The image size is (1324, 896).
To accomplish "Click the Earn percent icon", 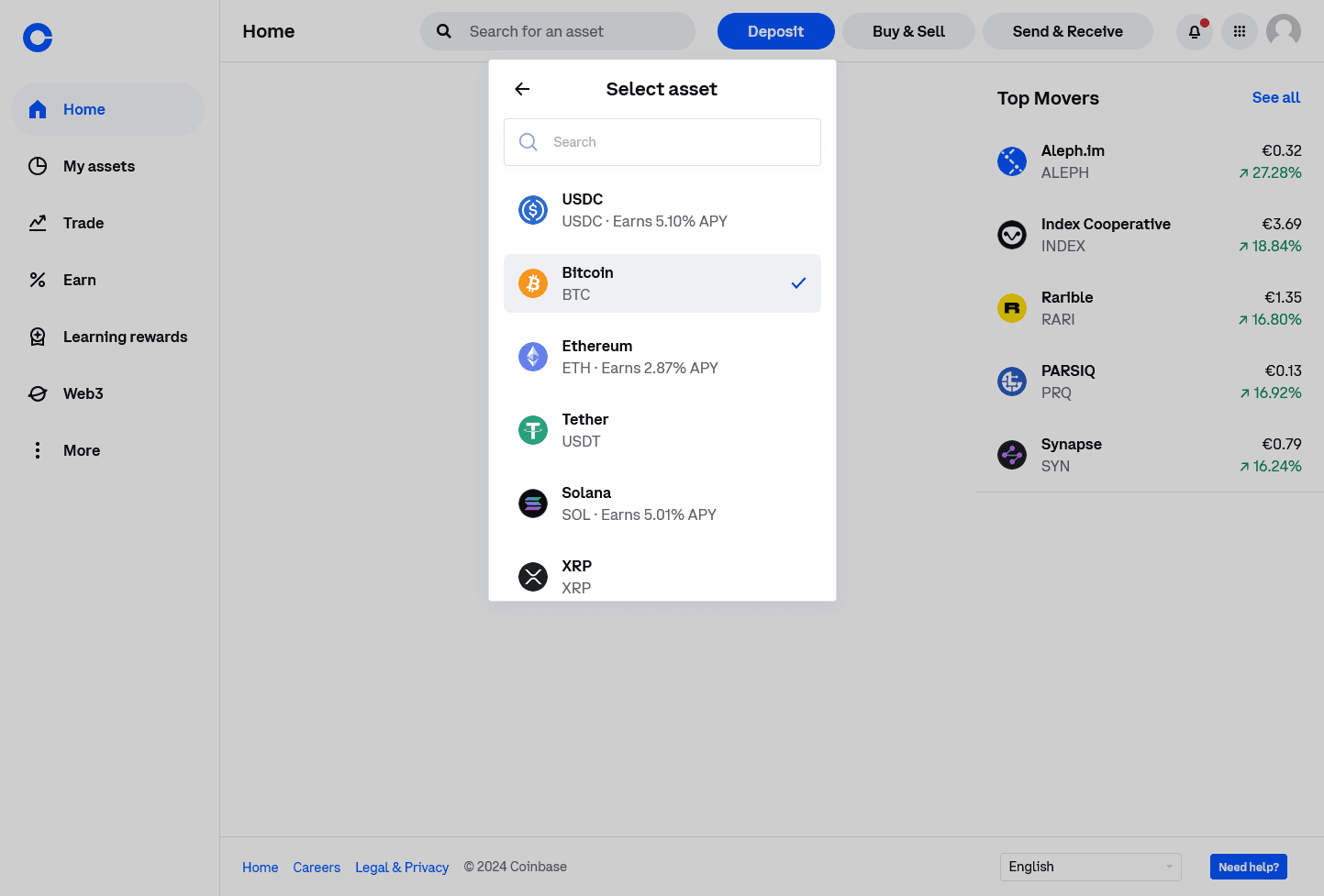I will (x=38, y=280).
